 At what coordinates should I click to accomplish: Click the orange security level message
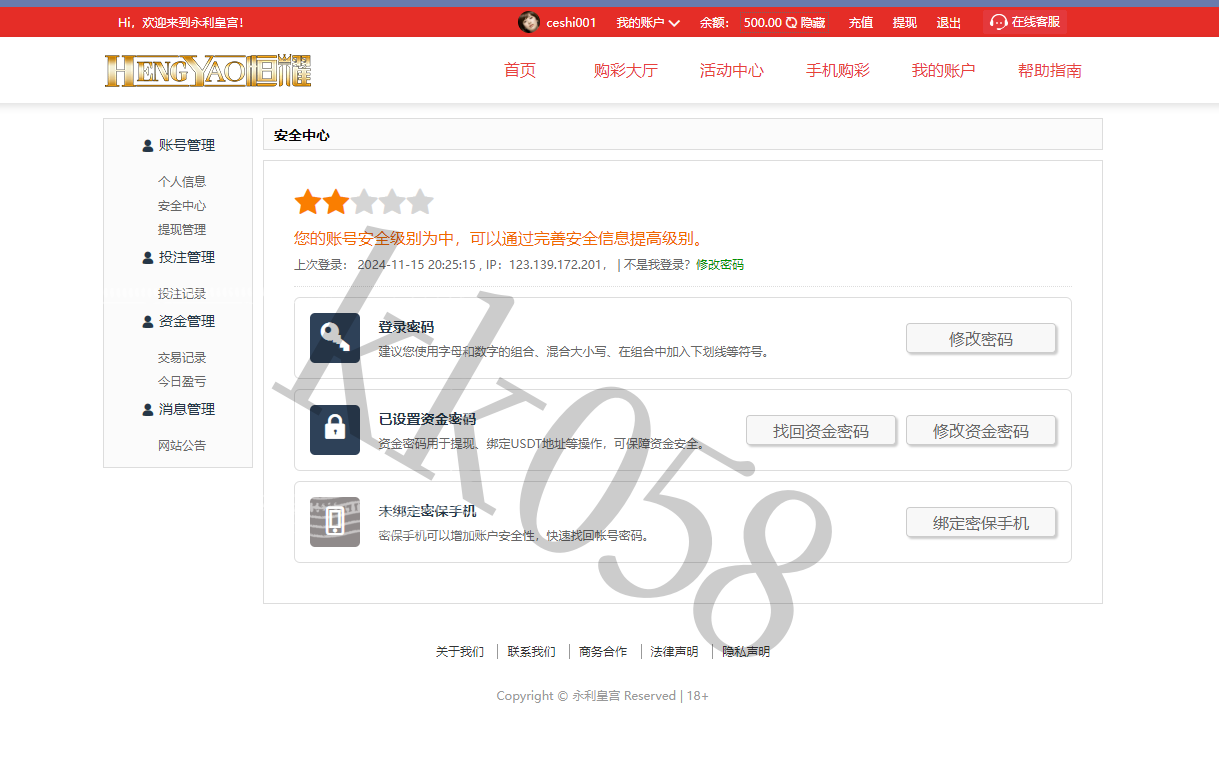click(x=501, y=239)
